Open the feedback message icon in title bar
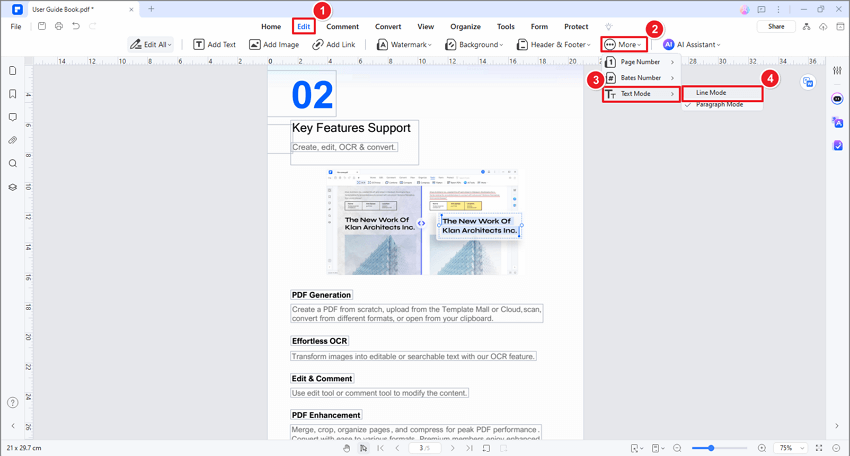 point(762,10)
